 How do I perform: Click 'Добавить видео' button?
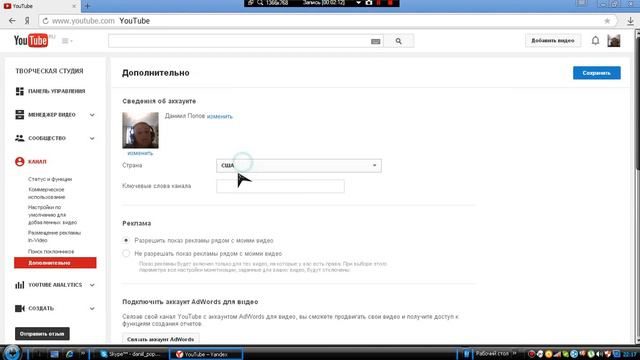click(x=553, y=41)
